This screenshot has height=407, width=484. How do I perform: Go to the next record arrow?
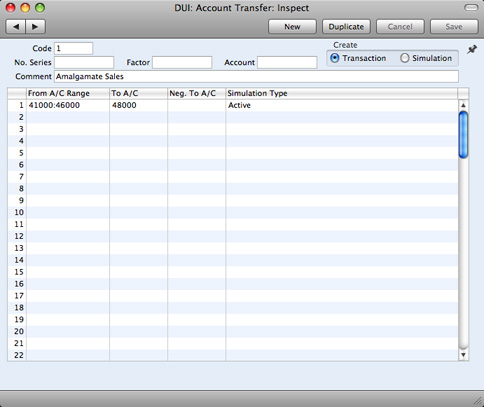coord(35,27)
